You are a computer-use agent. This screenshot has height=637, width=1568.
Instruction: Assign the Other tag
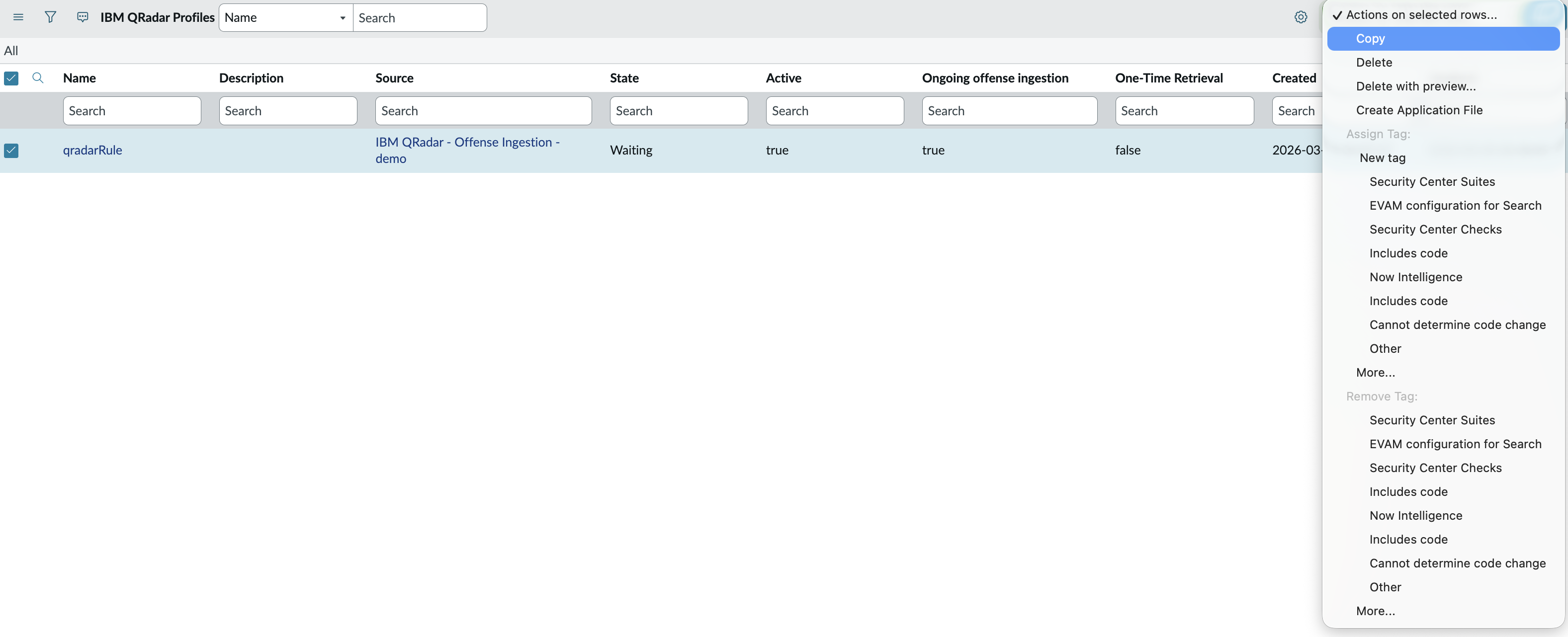point(1443,349)
